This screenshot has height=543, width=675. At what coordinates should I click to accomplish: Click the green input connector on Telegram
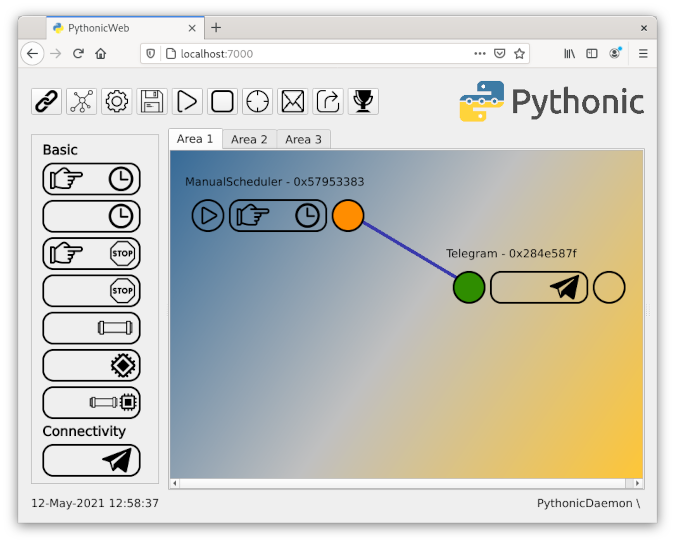coord(469,288)
